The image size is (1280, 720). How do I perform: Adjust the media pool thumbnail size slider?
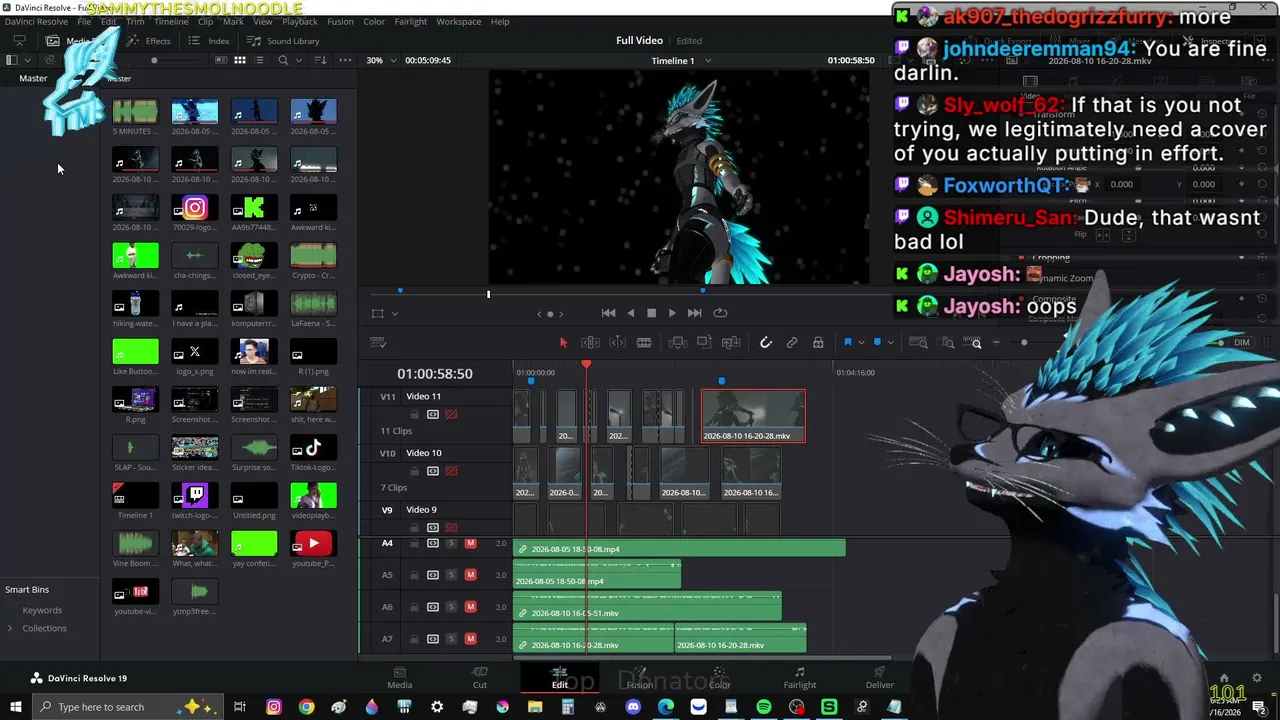click(154, 60)
